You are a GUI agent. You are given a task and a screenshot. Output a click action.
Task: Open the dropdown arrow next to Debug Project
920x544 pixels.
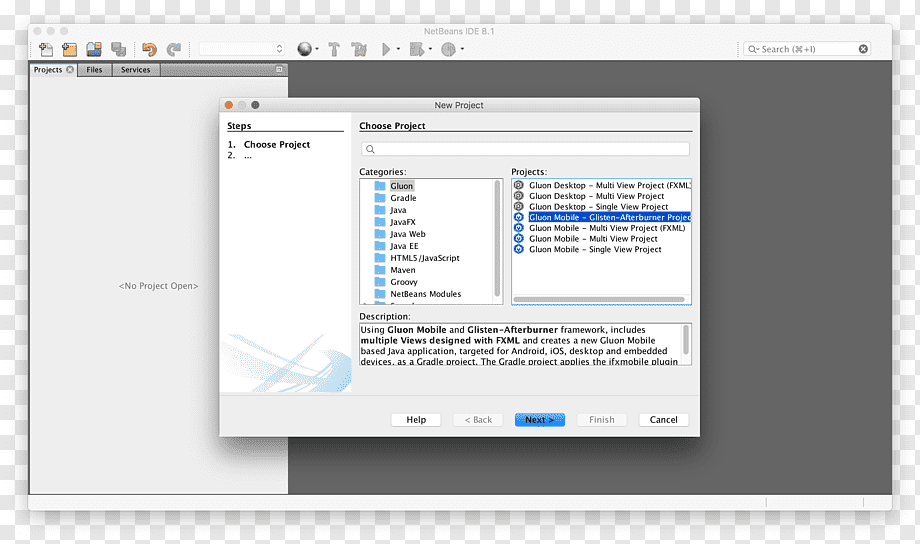click(x=430, y=49)
